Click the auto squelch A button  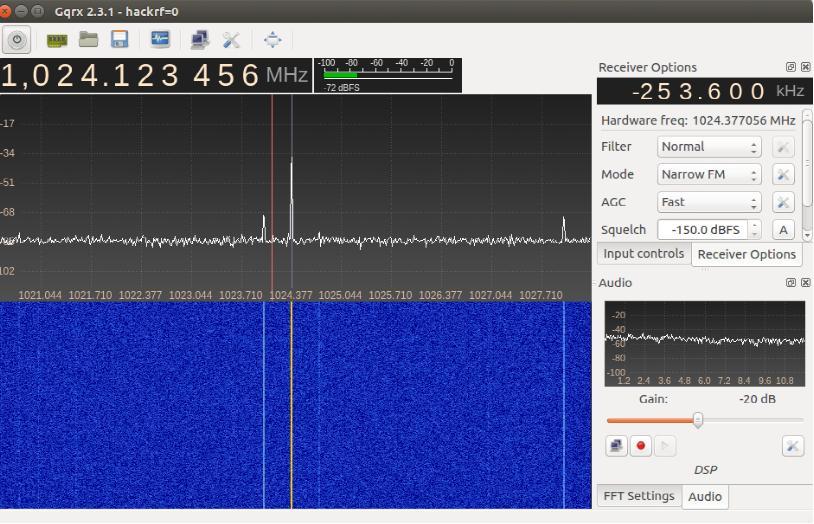pyautogui.click(x=783, y=230)
